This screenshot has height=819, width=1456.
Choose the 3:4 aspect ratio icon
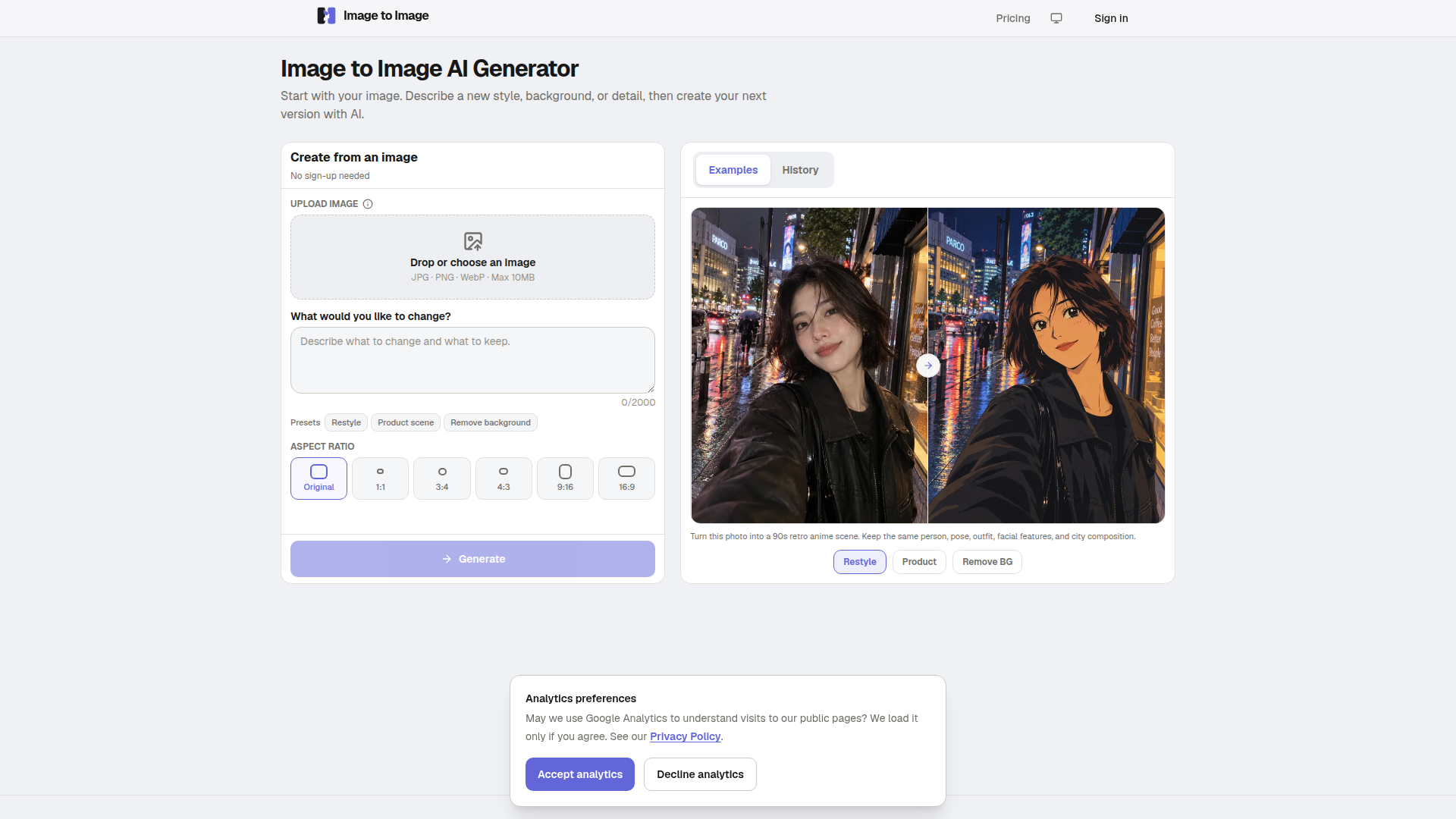(x=442, y=472)
